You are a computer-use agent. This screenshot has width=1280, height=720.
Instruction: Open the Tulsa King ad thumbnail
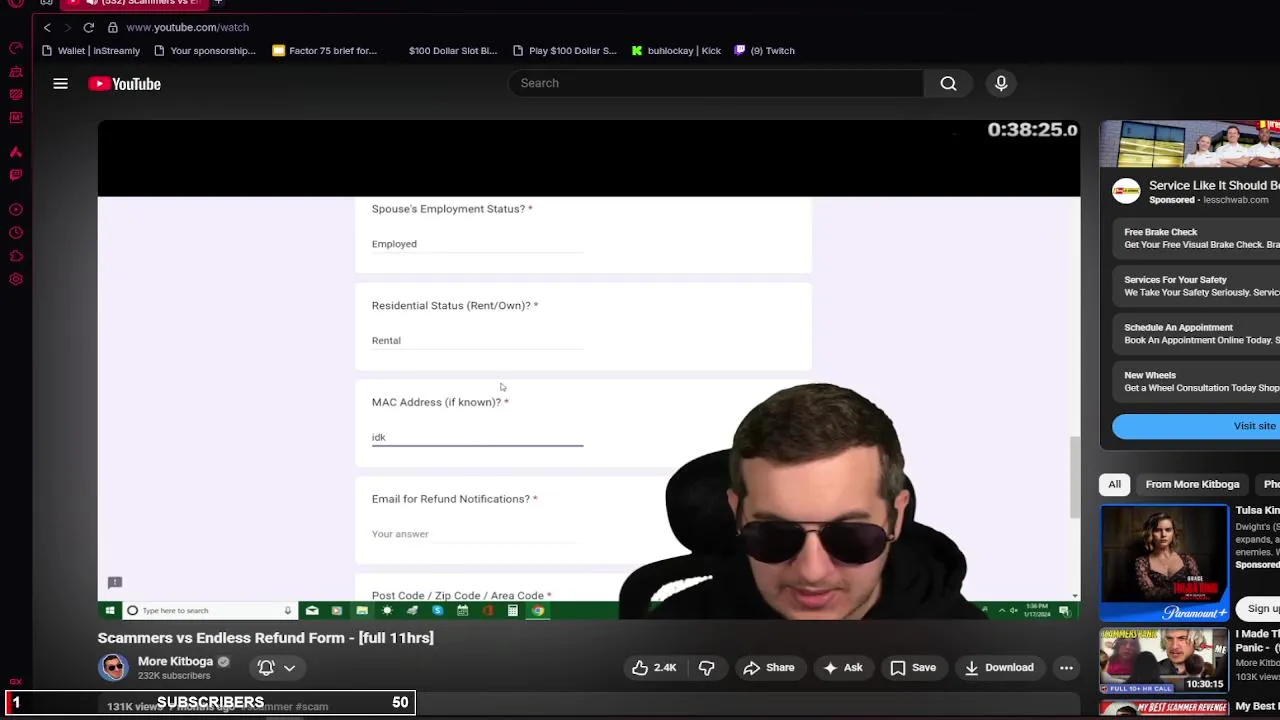tap(1164, 563)
